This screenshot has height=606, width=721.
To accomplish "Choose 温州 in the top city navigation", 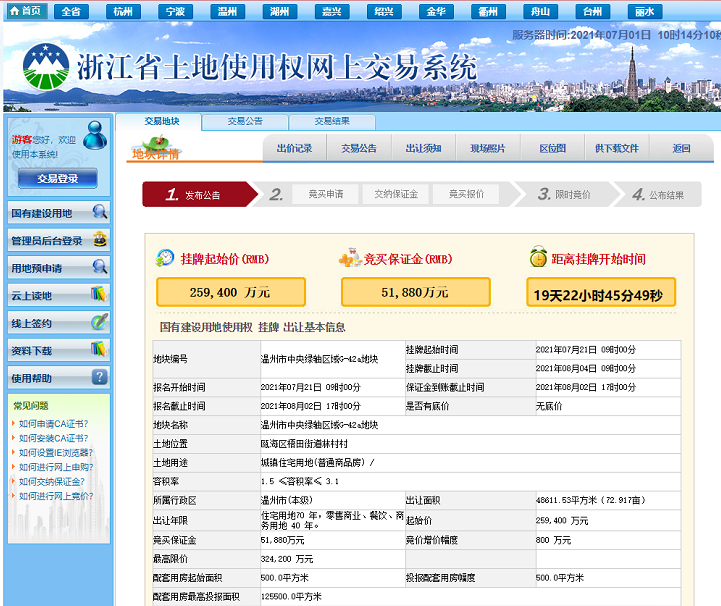I will click(x=228, y=12).
